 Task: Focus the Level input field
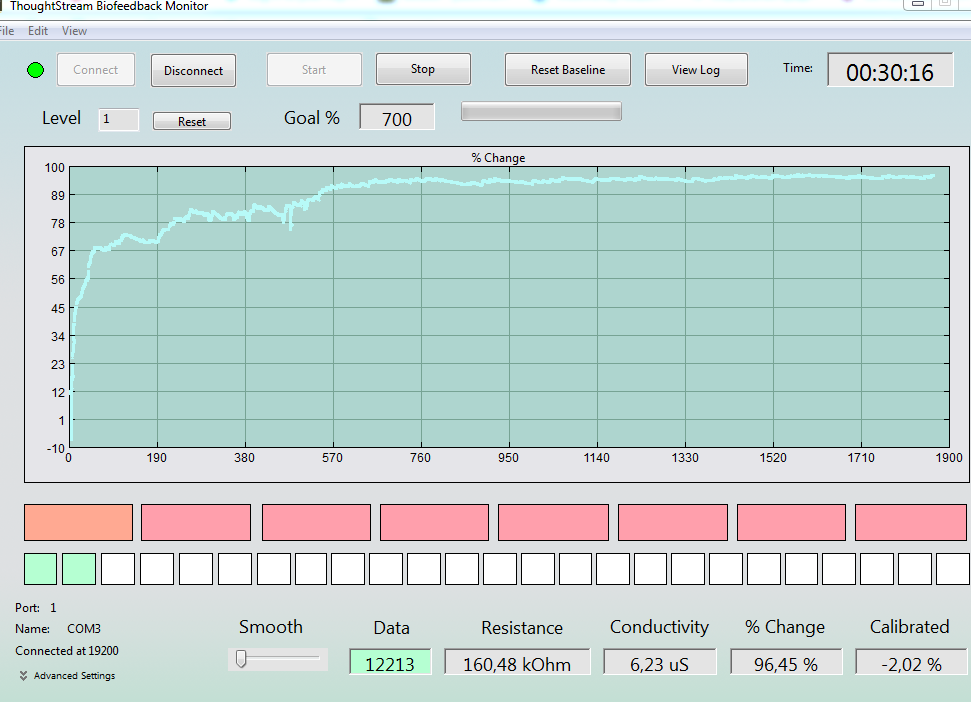click(x=119, y=119)
